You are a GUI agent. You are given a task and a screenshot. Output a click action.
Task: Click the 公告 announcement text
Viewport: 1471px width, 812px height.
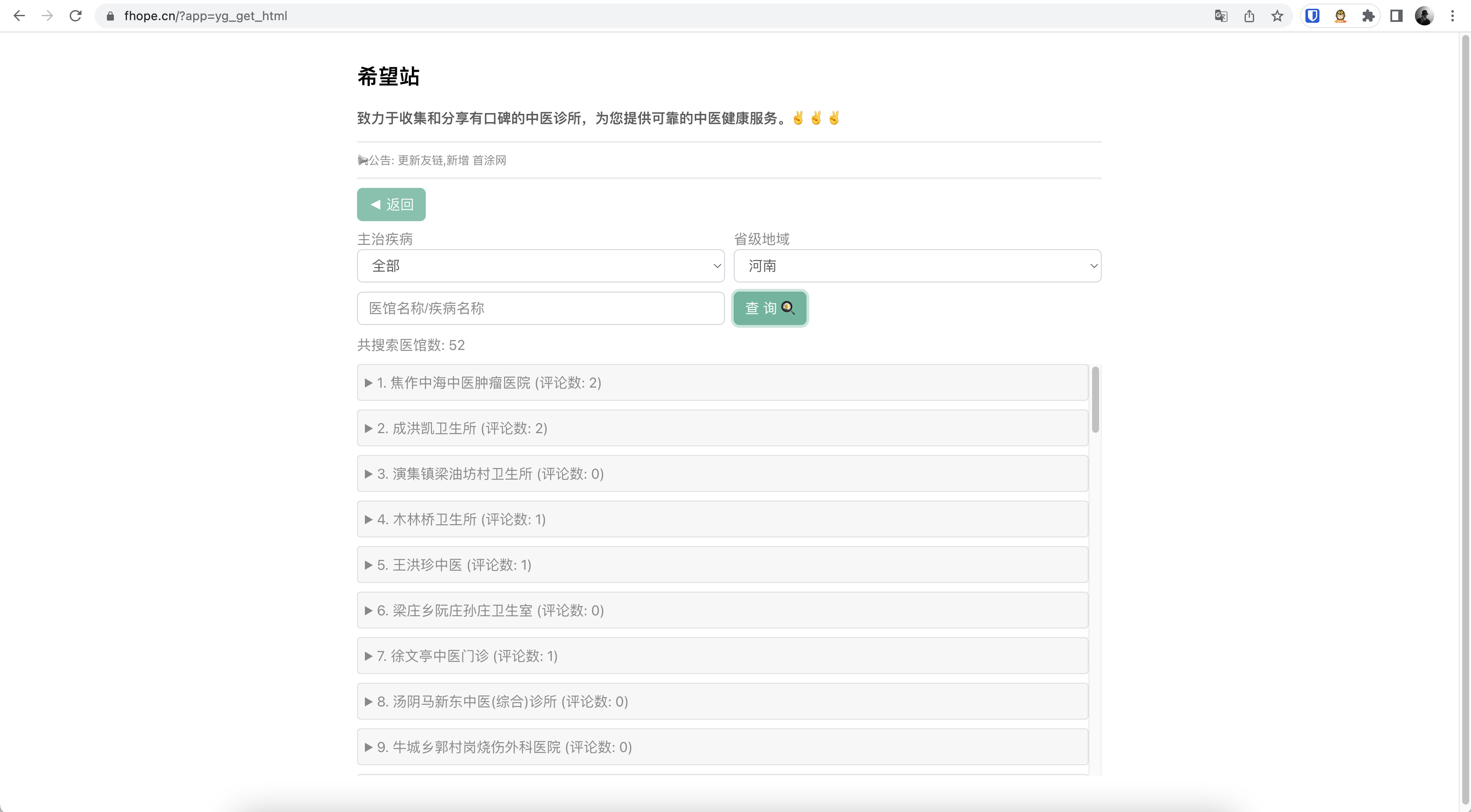pyautogui.click(x=432, y=160)
